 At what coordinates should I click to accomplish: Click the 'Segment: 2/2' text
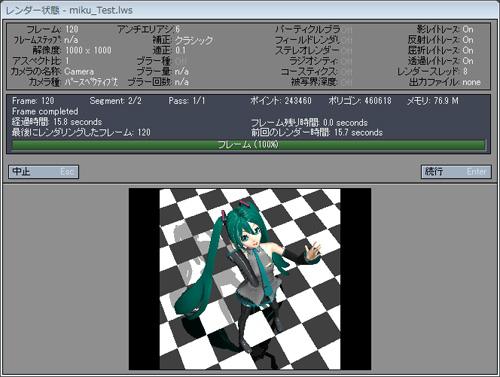[x=115, y=101]
